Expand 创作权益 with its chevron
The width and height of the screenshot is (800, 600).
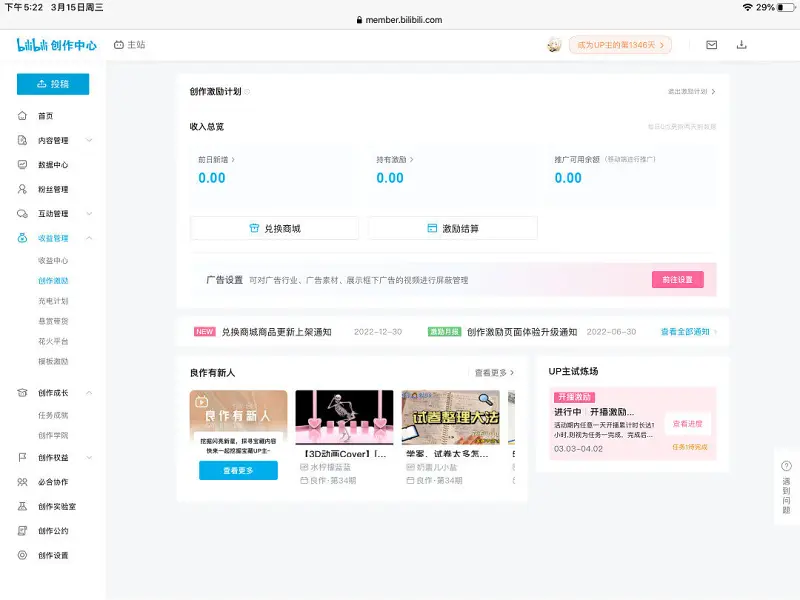tap(89, 457)
